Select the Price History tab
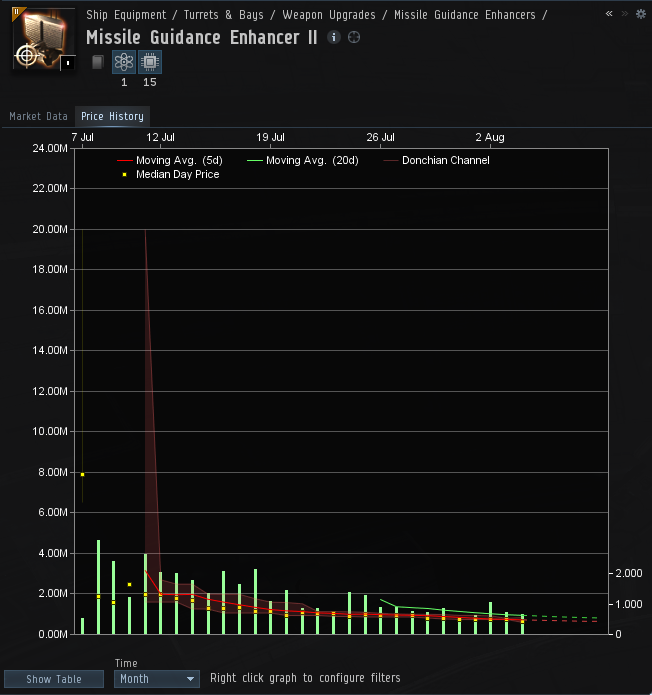652x695 pixels. (x=112, y=116)
